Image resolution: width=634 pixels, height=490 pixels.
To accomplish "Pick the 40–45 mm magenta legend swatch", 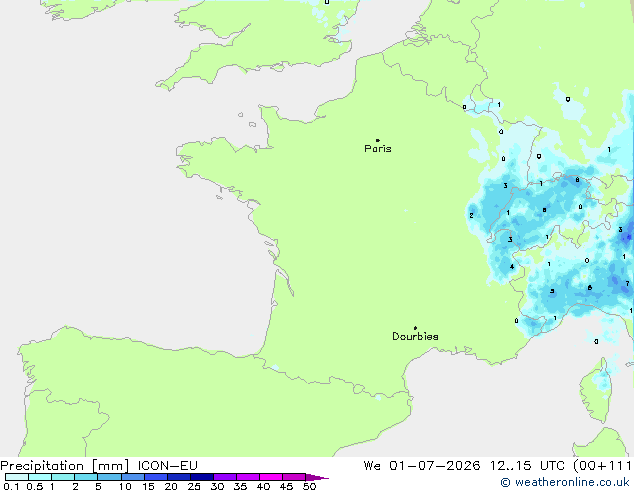I will 271,477.
